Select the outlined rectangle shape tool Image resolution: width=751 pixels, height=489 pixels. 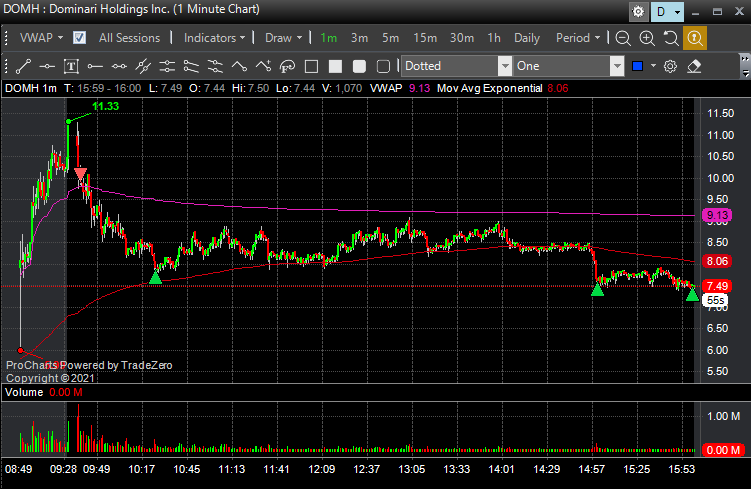pyautogui.click(x=311, y=66)
